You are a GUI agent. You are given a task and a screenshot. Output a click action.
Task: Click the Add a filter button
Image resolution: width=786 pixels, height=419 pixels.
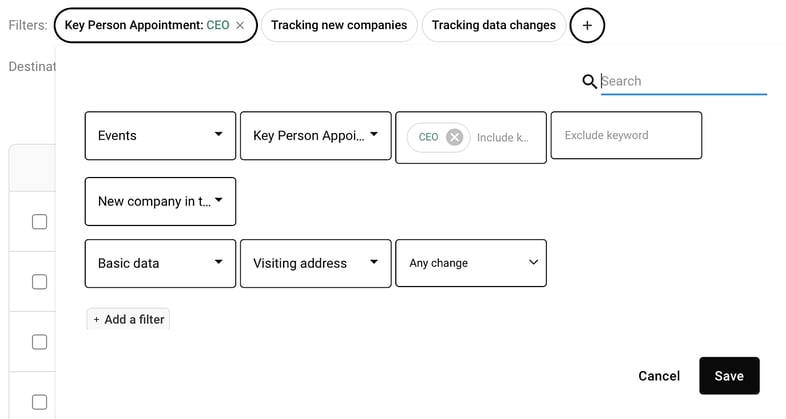point(128,319)
